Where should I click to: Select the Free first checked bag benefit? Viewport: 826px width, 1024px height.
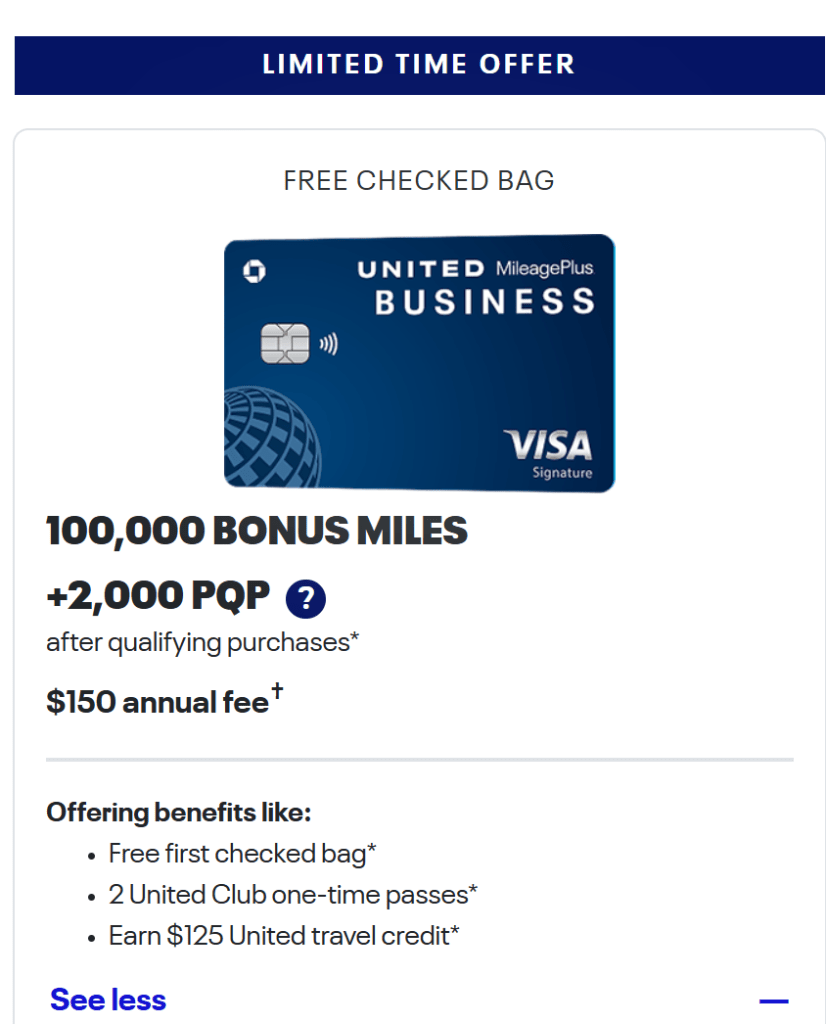(242, 854)
